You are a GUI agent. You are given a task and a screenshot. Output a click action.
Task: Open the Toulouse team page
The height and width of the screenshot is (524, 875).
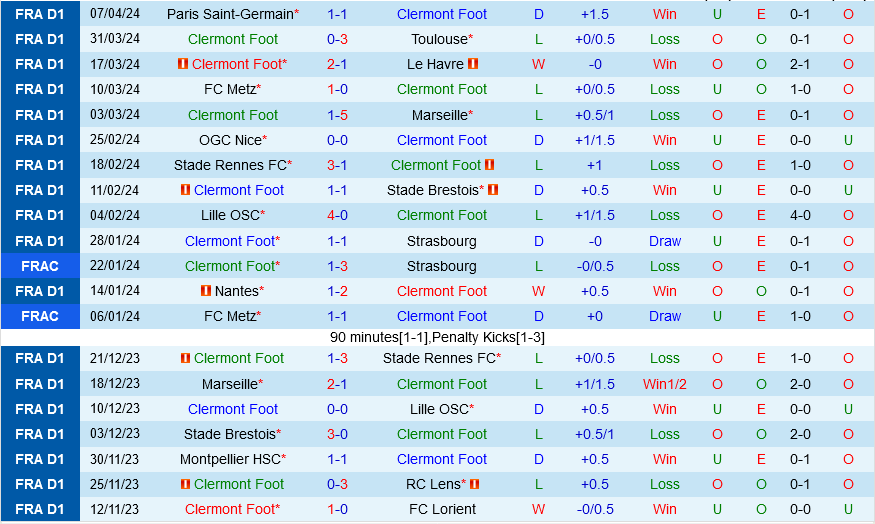point(439,39)
